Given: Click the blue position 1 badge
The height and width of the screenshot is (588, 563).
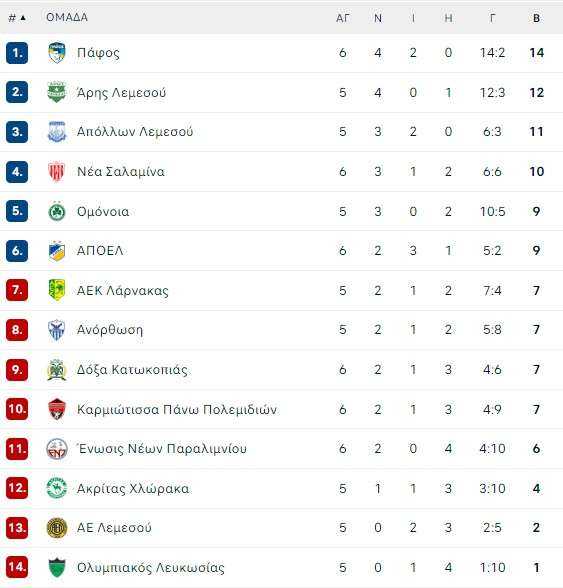Looking at the screenshot, I should [17, 53].
